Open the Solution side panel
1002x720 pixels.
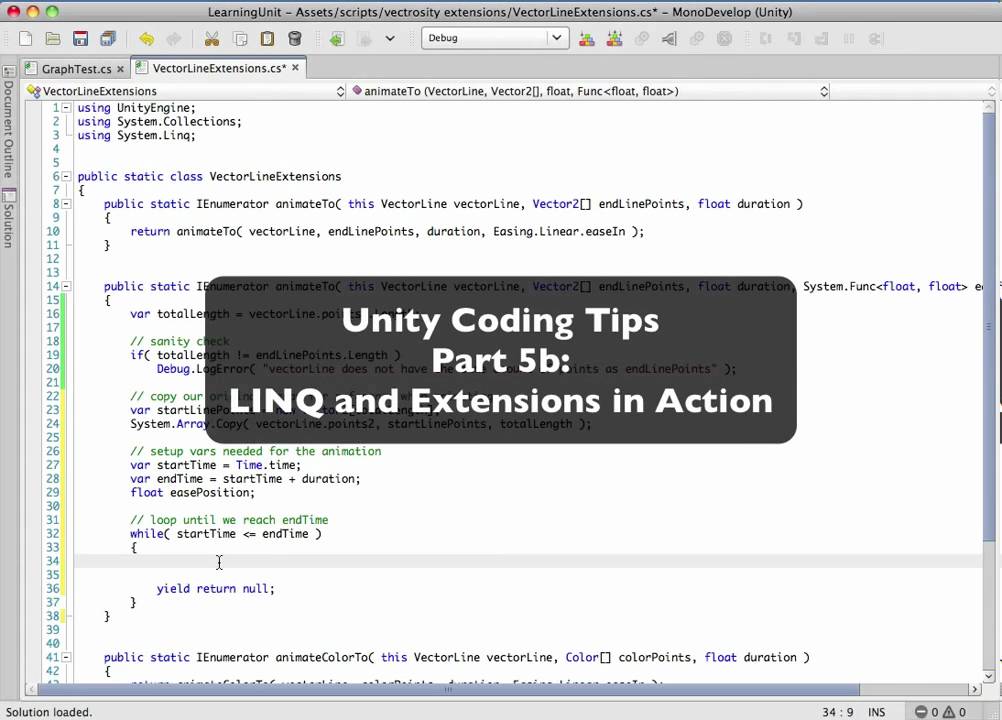pyautogui.click(x=8, y=218)
